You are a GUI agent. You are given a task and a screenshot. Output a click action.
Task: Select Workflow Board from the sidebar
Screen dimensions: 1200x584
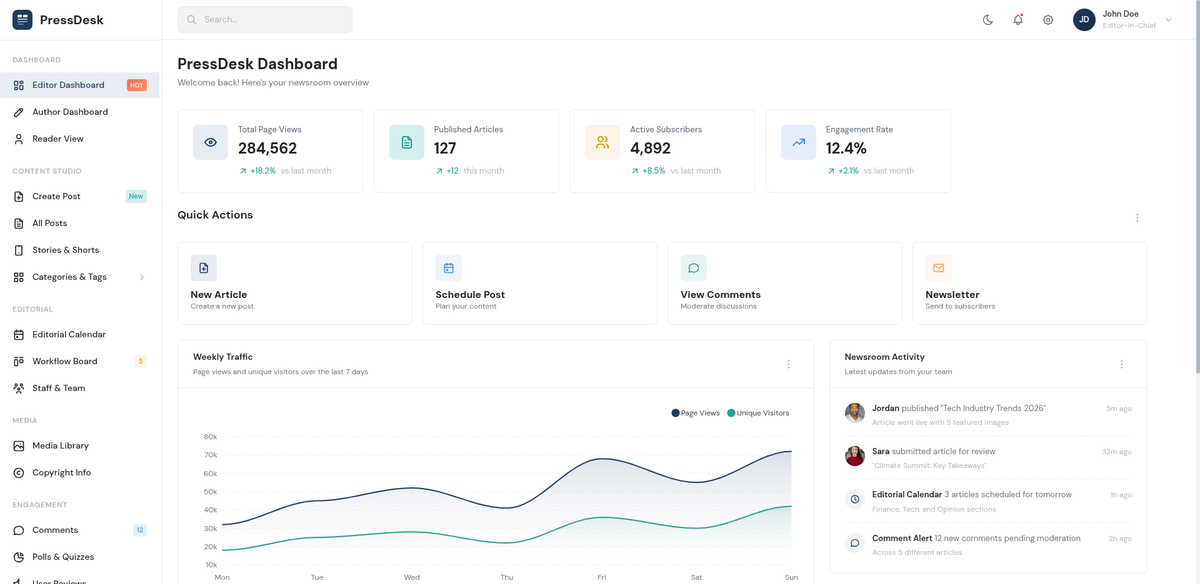tap(57, 360)
